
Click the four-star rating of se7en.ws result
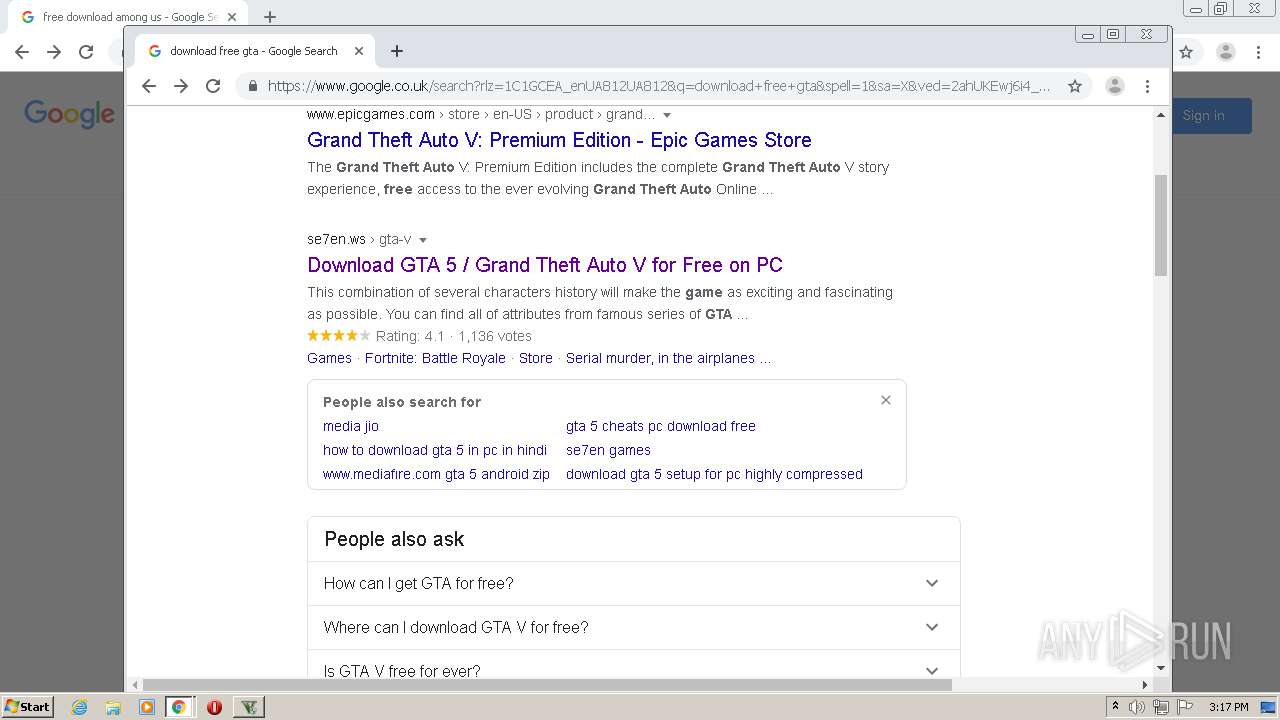pos(339,336)
